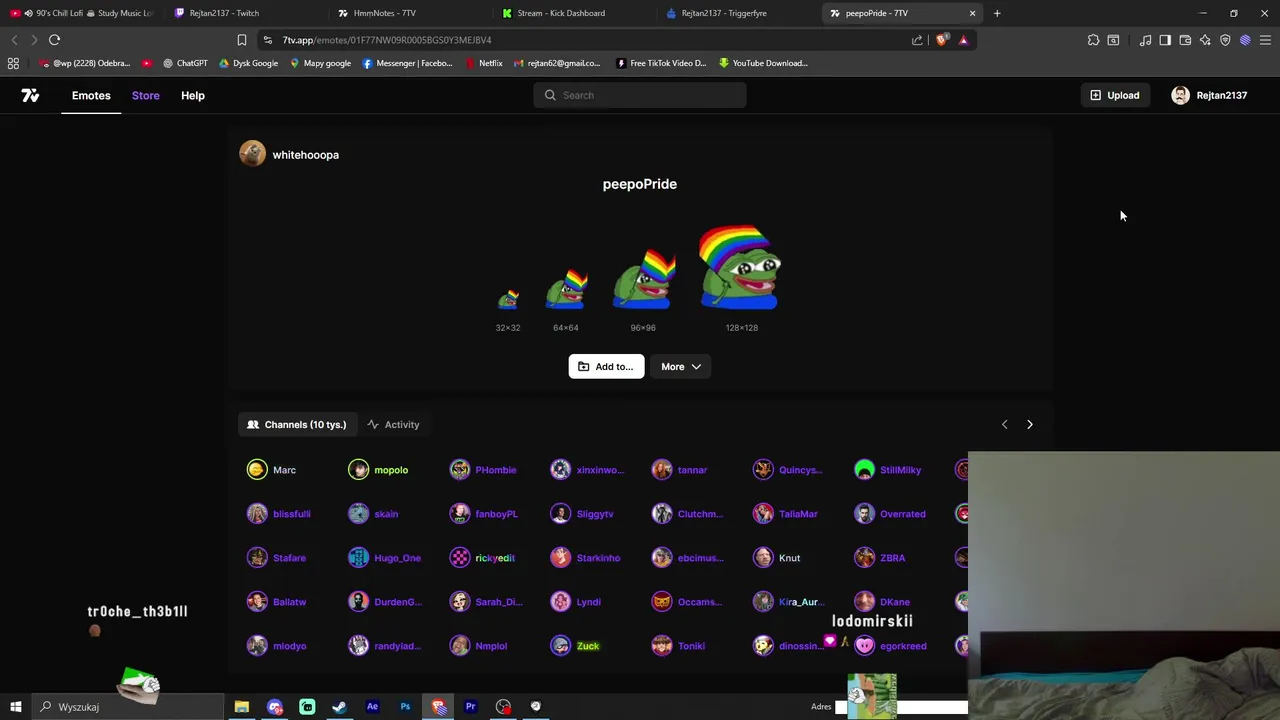Open channel Toniki
This screenshot has height=720, width=1280.
[679, 646]
